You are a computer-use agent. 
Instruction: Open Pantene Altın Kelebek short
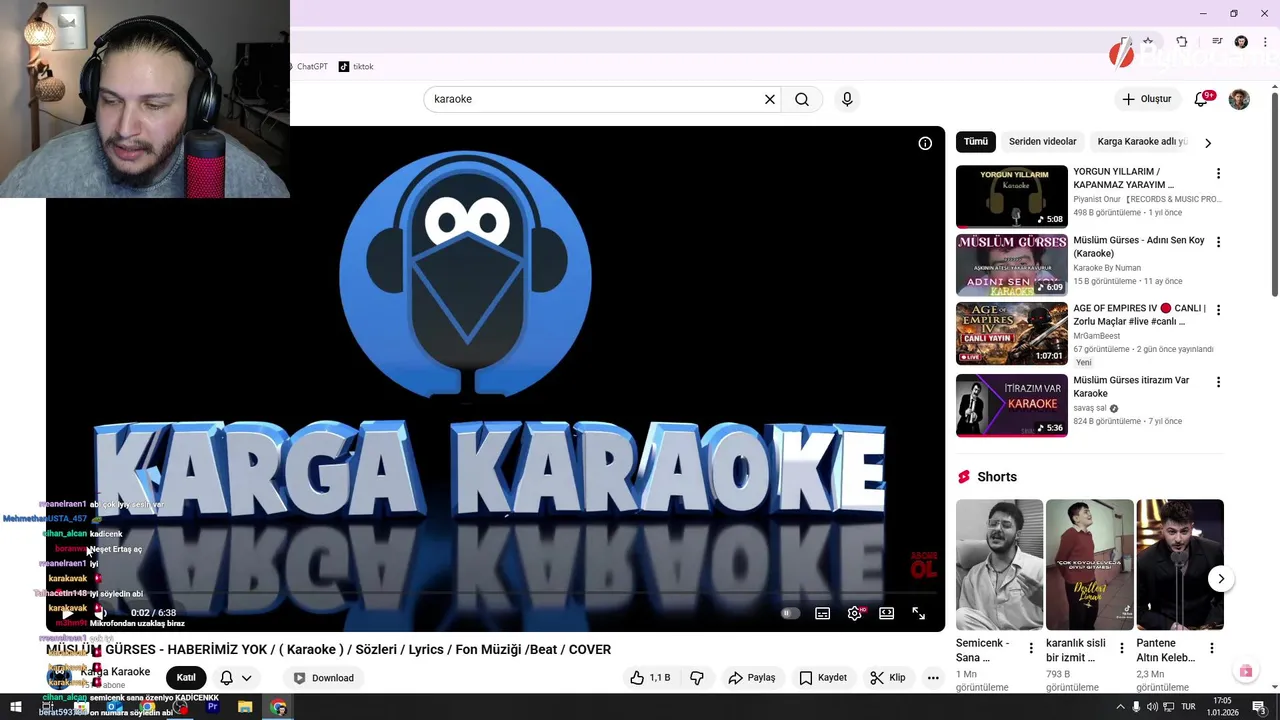[x=1180, y=565]
